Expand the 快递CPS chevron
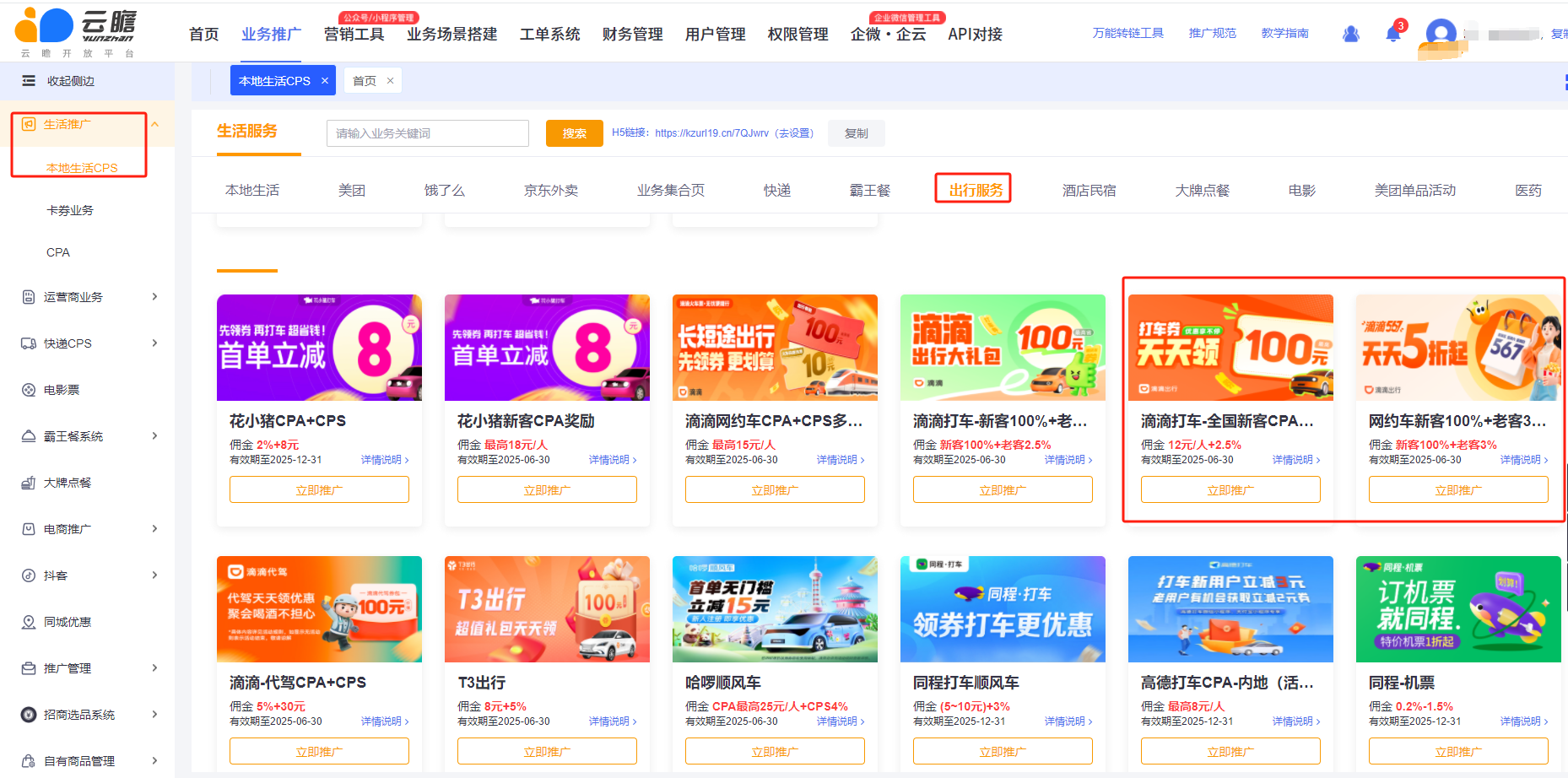 (x=155, y=343)
